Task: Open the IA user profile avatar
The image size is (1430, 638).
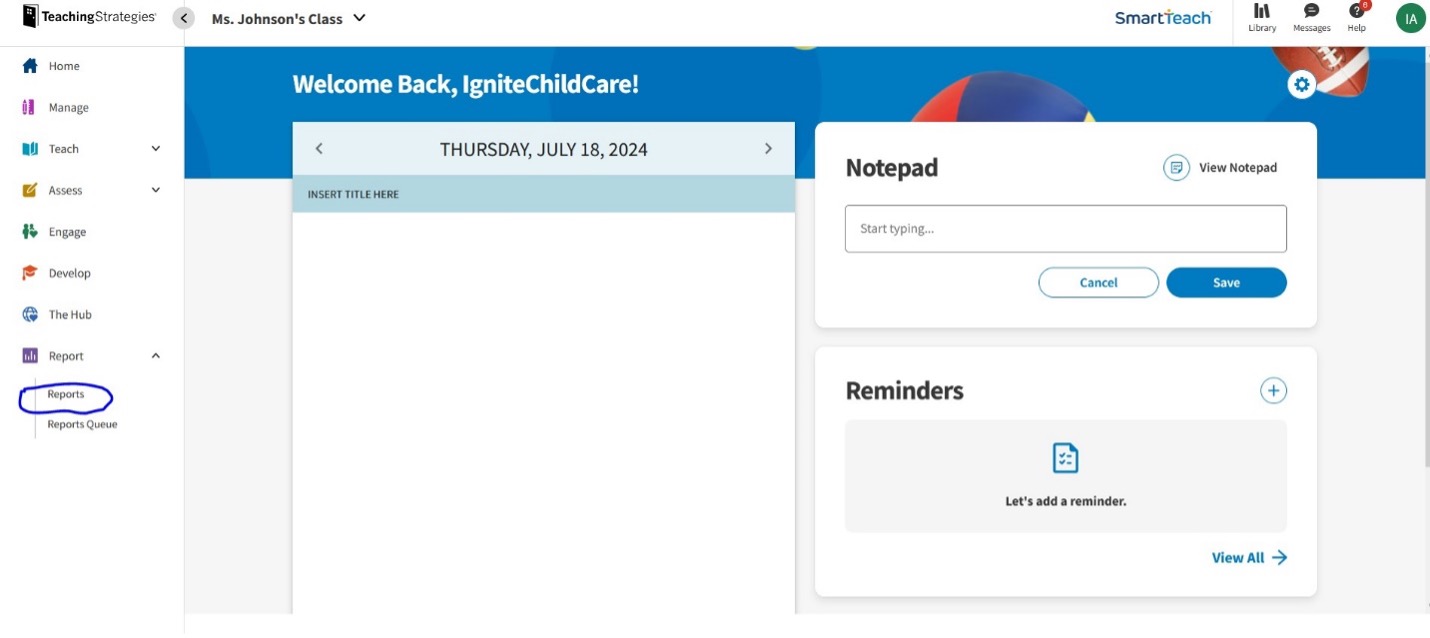Action: [1410, 18]
